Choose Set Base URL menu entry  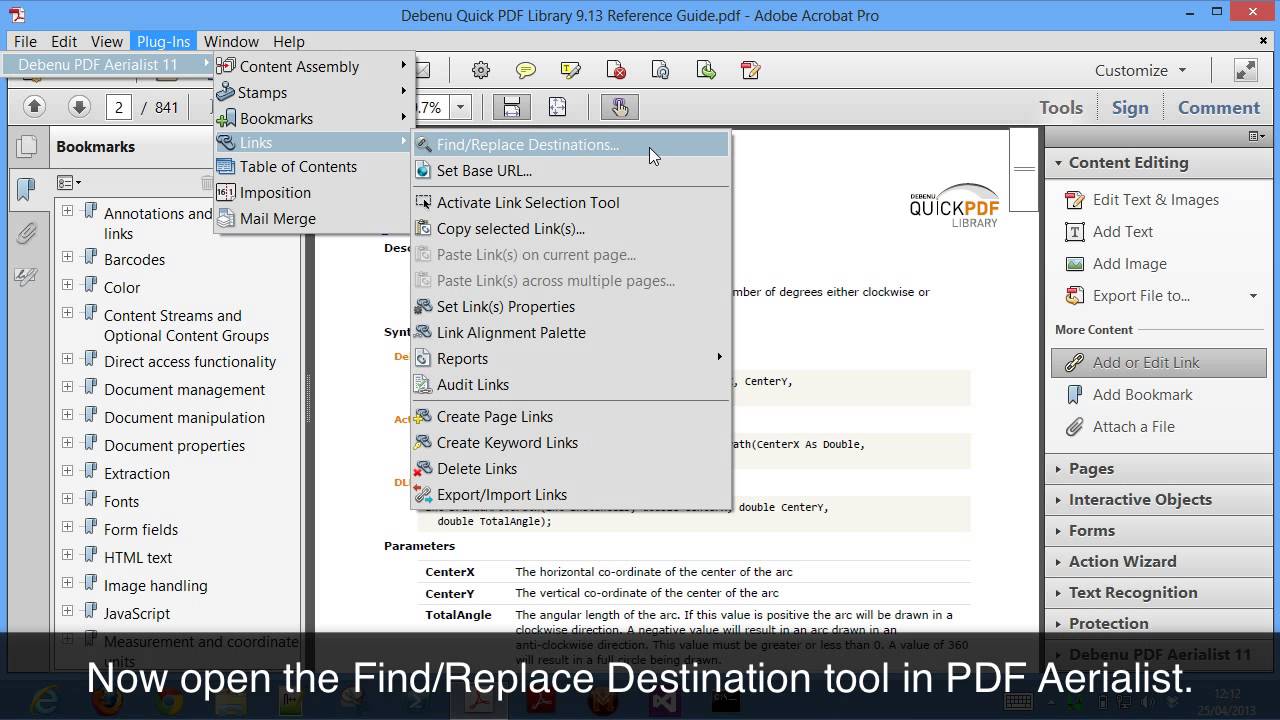pos(571,170)
